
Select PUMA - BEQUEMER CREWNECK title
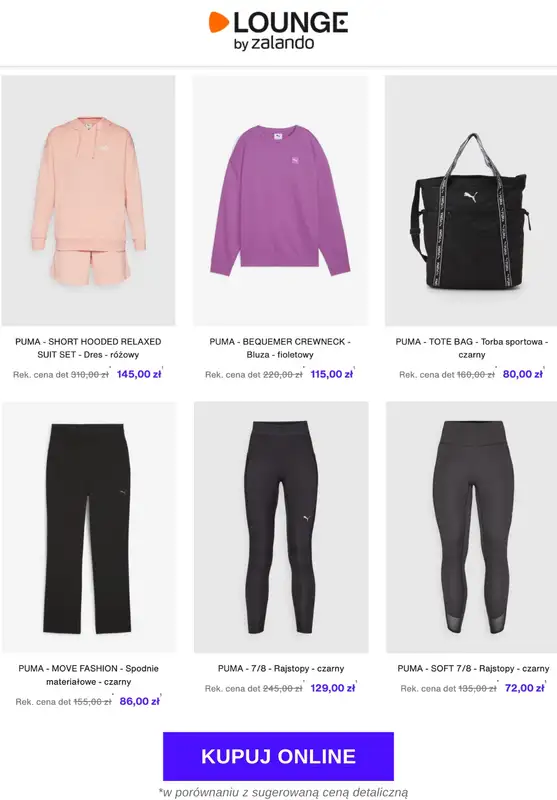point(280,348)
